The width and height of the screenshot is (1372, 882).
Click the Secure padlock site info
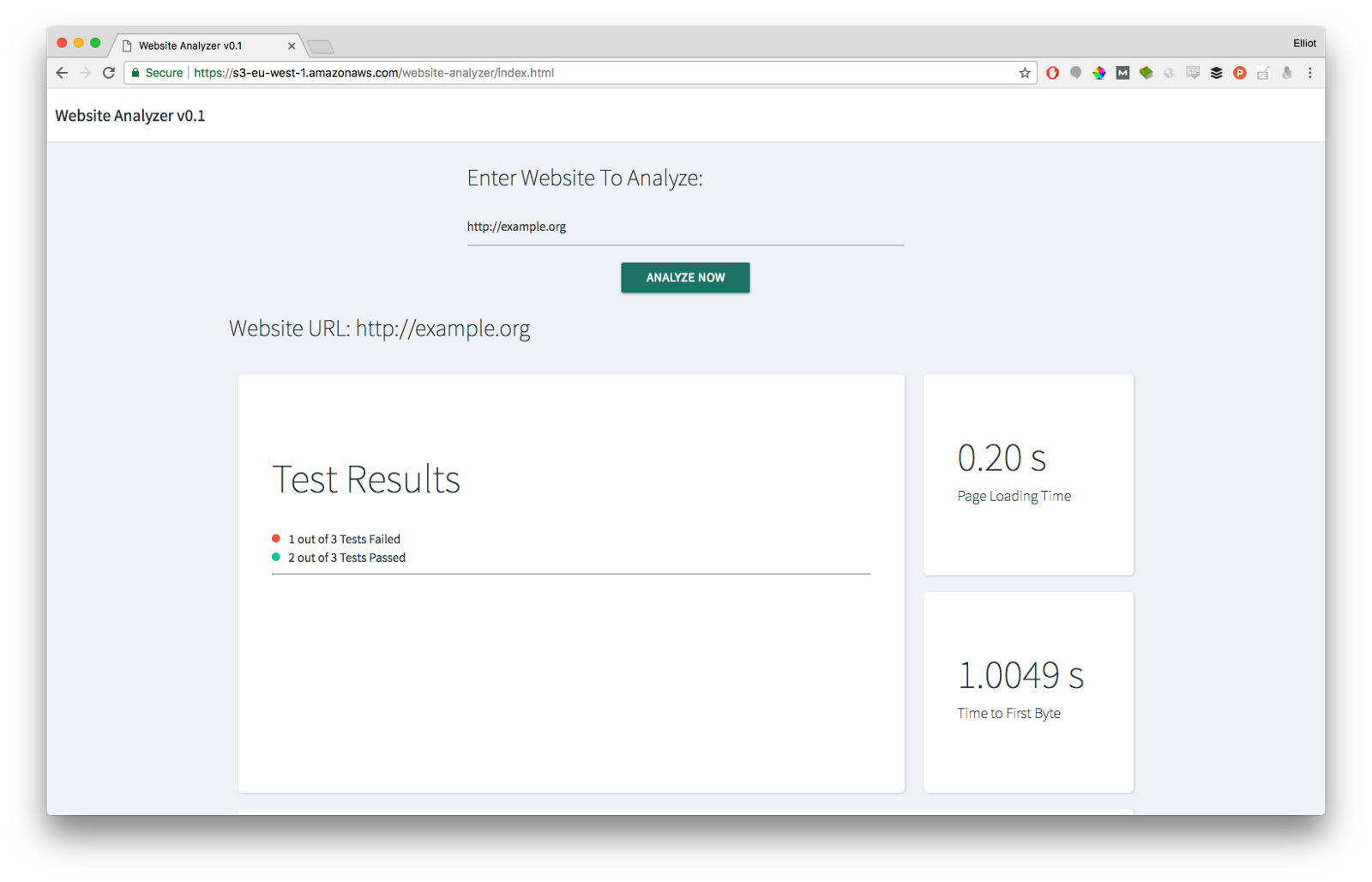[158, 73]
